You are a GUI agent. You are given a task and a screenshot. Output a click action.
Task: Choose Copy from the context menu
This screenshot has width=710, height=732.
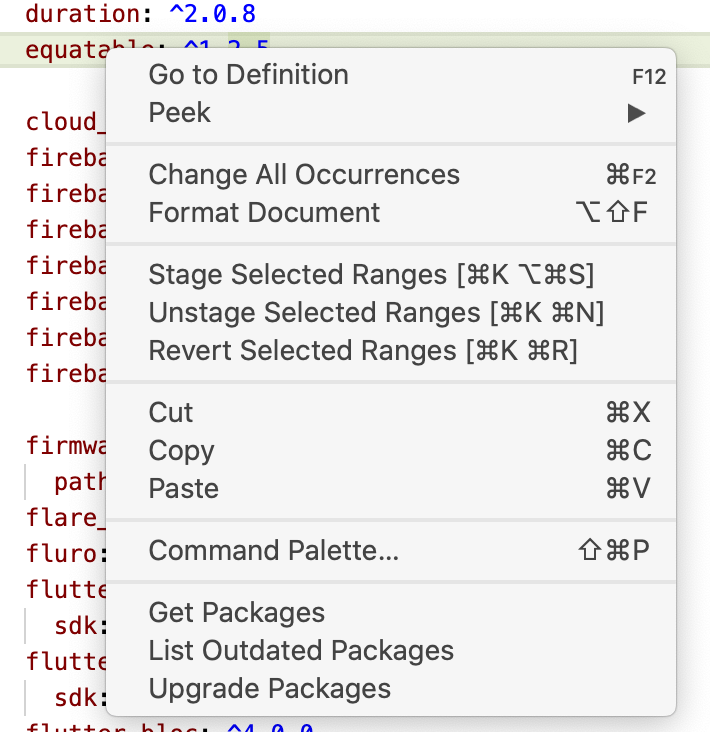pyautogui.click(x=181, y=451)
